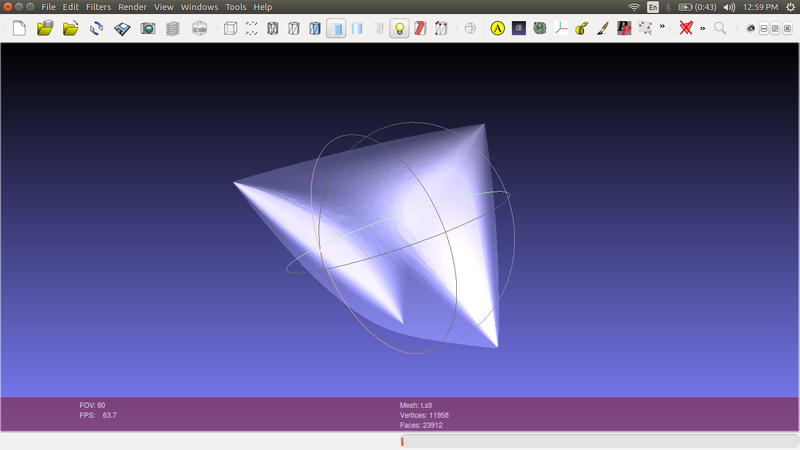This screenshot has width=800, height=450.
Task: Toggle flat lines render mode
Action: click(x=315, y=28)
